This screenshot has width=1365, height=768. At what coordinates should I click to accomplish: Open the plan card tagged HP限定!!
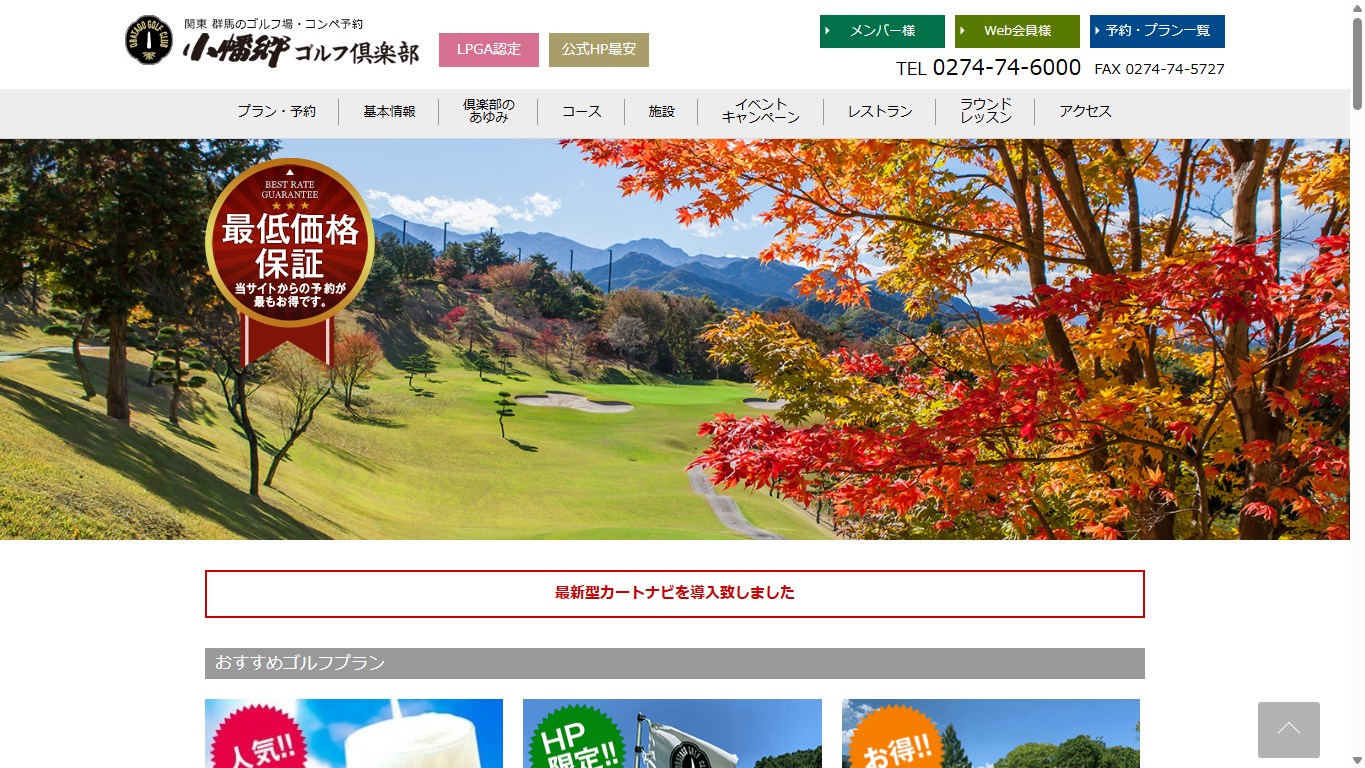point(672,733)
